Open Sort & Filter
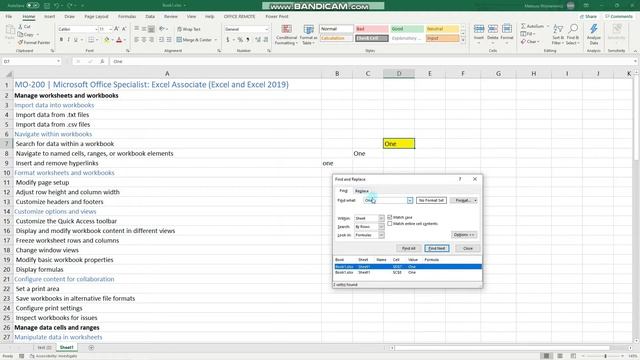This screenshot has height=360, width=640. [x=558, y=34]
